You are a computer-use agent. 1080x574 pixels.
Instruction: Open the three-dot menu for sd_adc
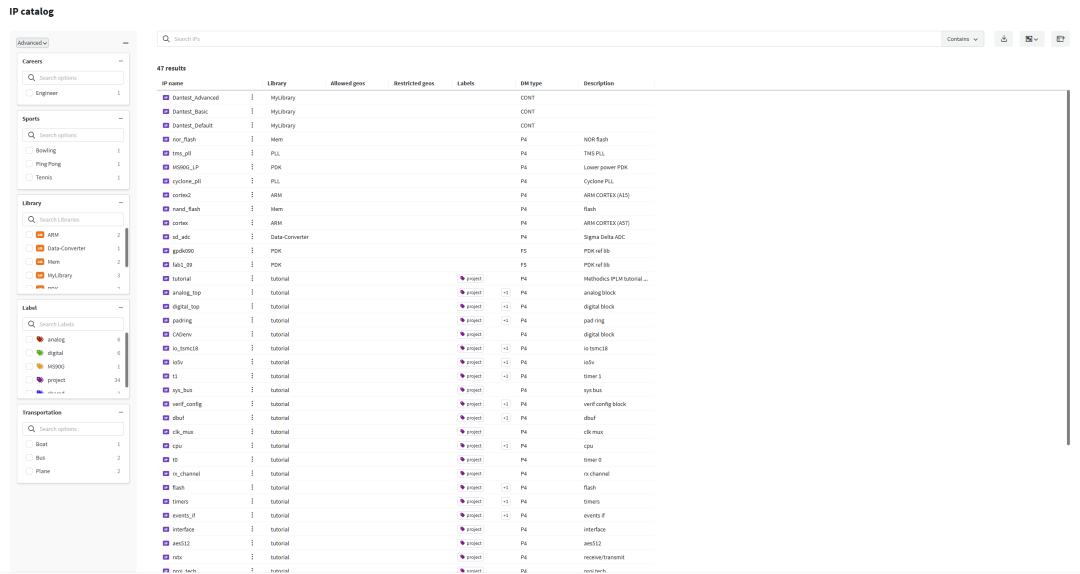point(252,237)
